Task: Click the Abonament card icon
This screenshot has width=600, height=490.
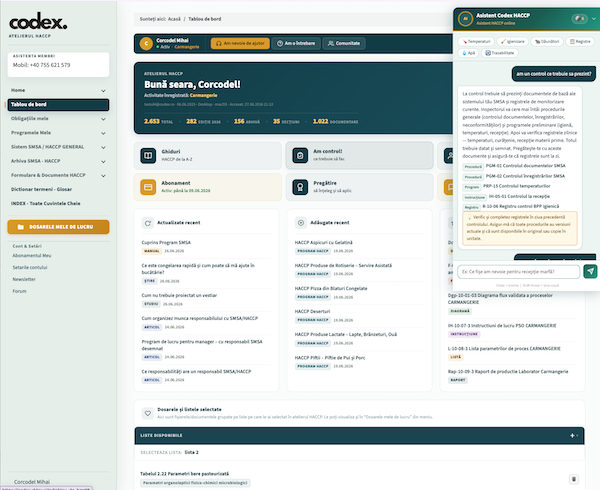Action: 148,187
